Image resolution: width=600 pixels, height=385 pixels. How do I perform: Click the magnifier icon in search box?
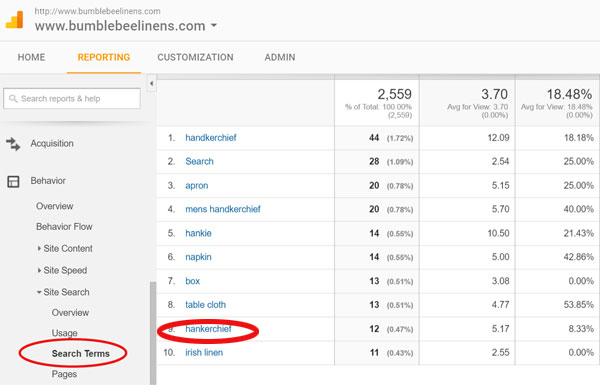point(13,99)
